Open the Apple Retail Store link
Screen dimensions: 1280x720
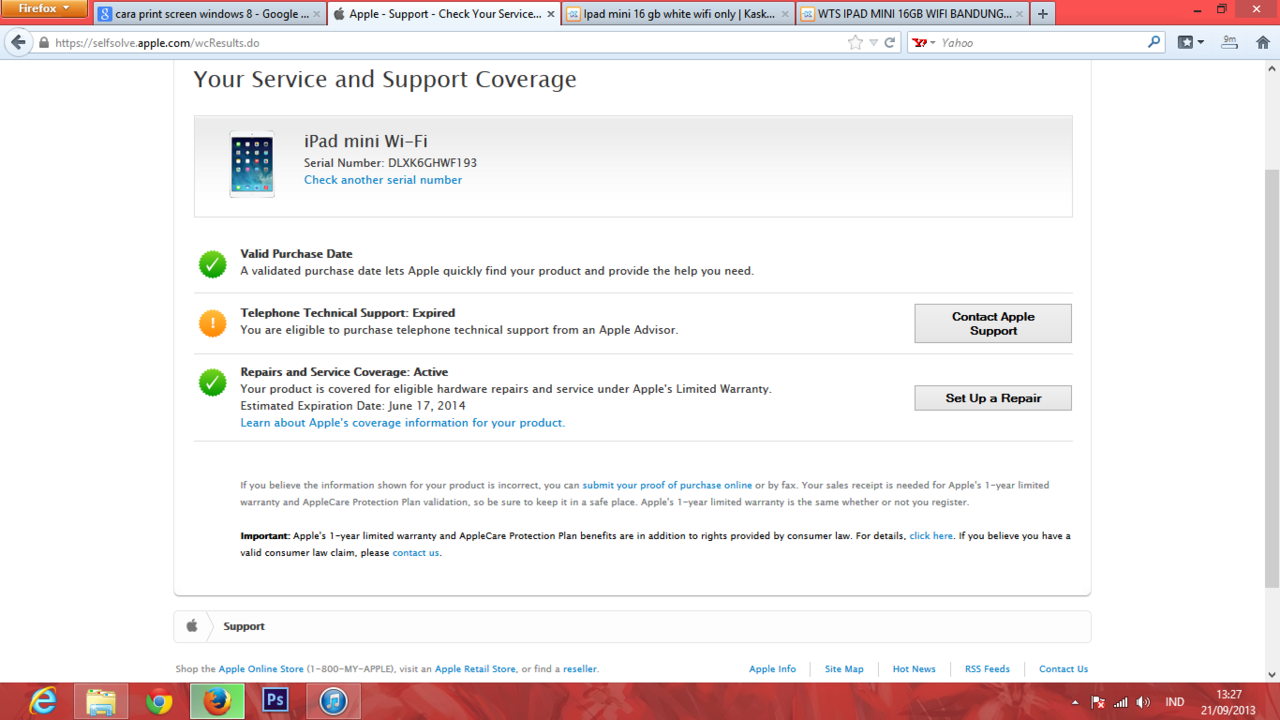(475, 669)
